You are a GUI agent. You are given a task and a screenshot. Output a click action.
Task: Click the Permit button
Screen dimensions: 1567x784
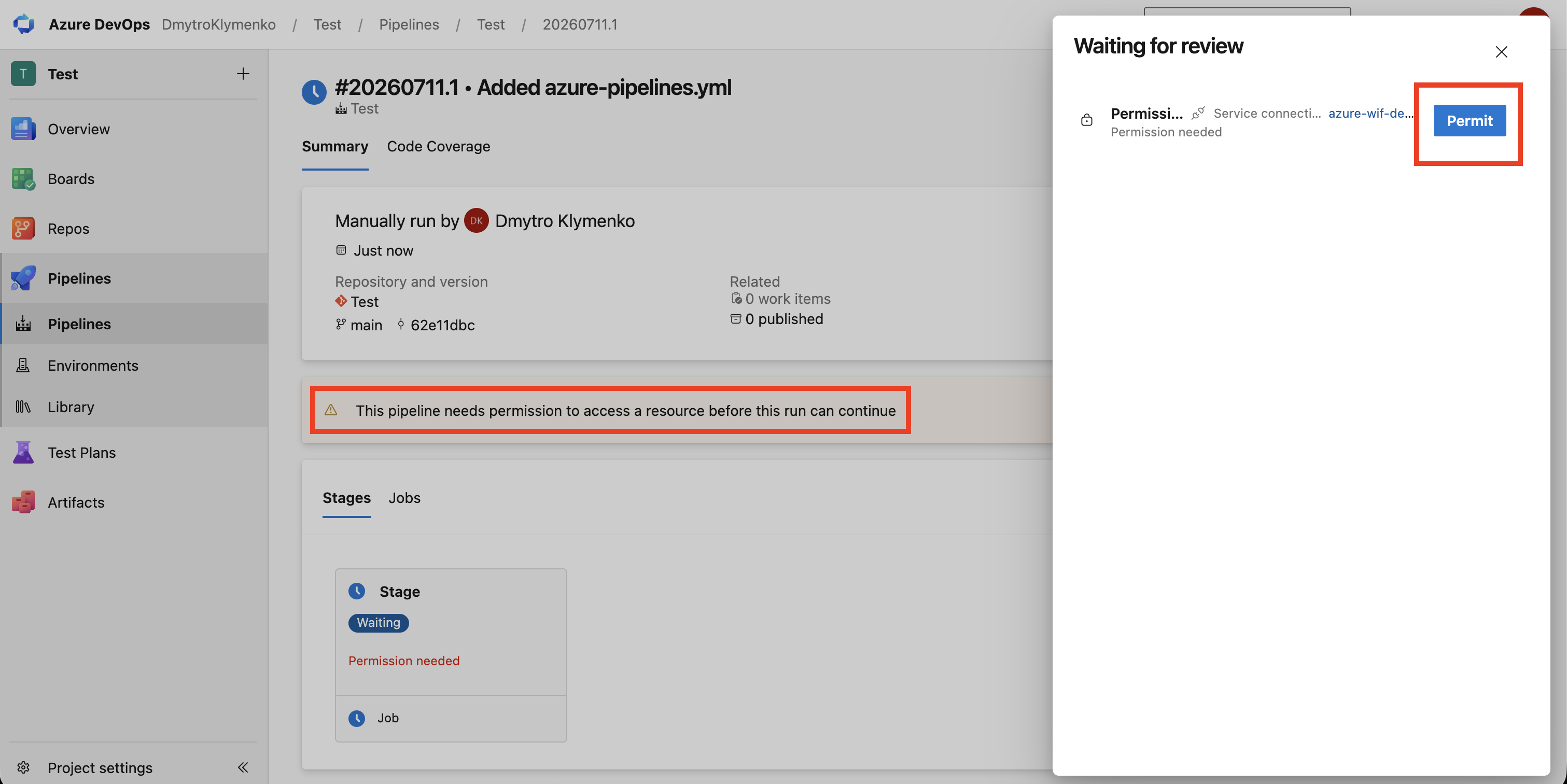tap(1469, 120)
